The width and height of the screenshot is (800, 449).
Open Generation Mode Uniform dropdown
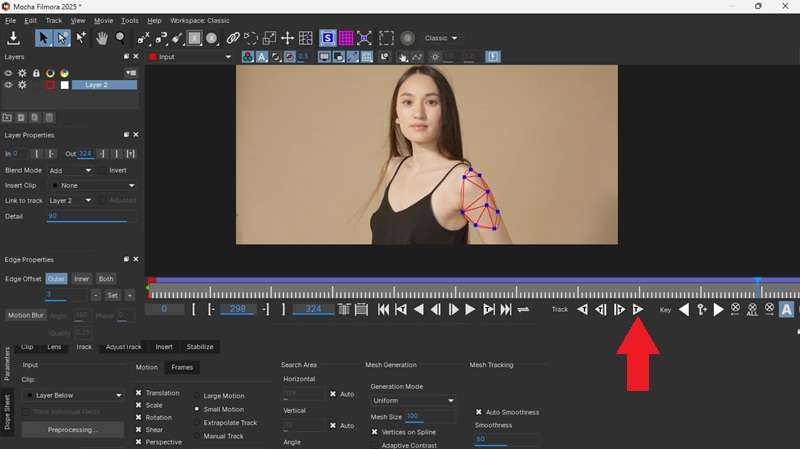click(x=413, y=401)
